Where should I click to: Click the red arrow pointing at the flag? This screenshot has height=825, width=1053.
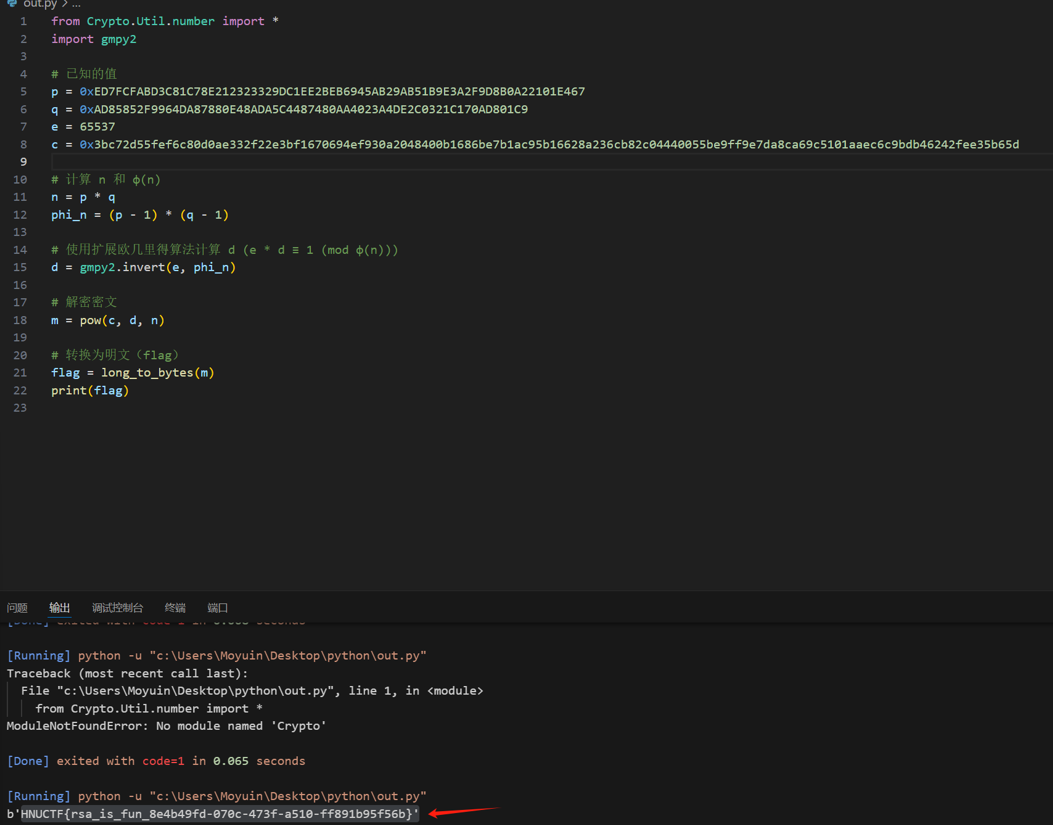point(462,812)
